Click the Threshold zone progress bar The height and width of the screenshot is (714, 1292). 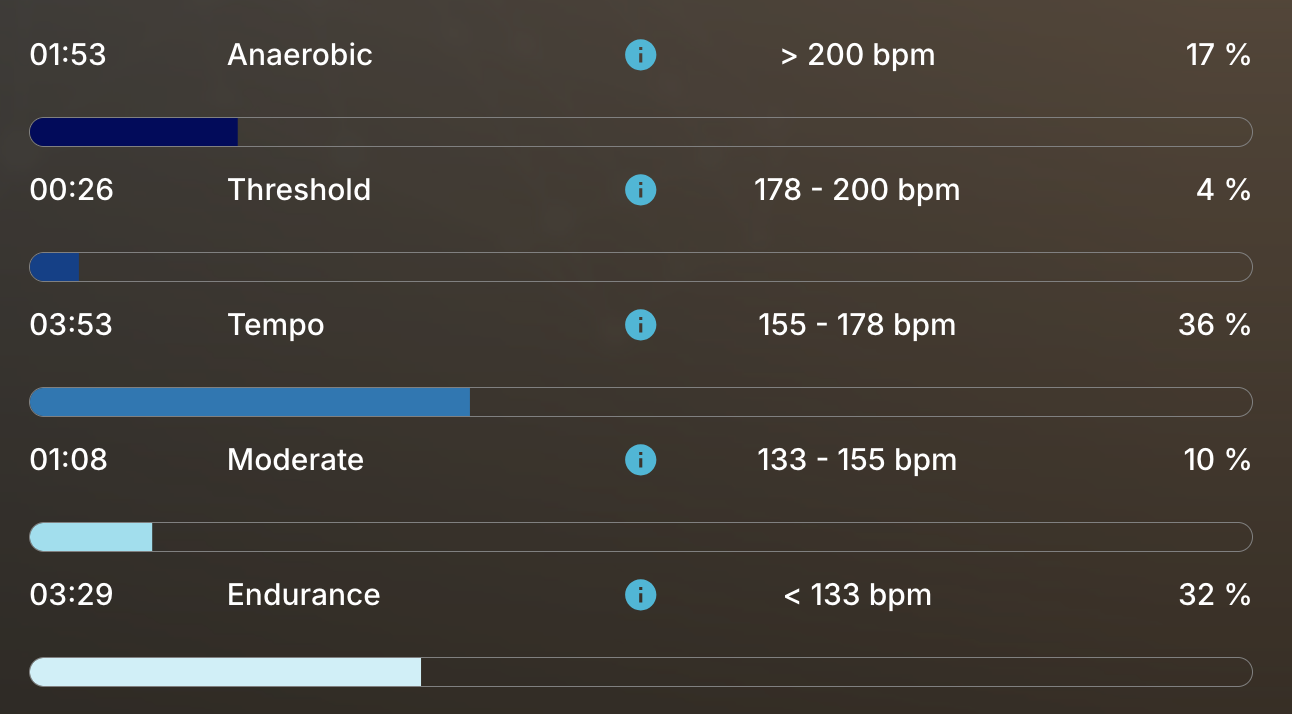pyautogui.click(x=640, y=267)
